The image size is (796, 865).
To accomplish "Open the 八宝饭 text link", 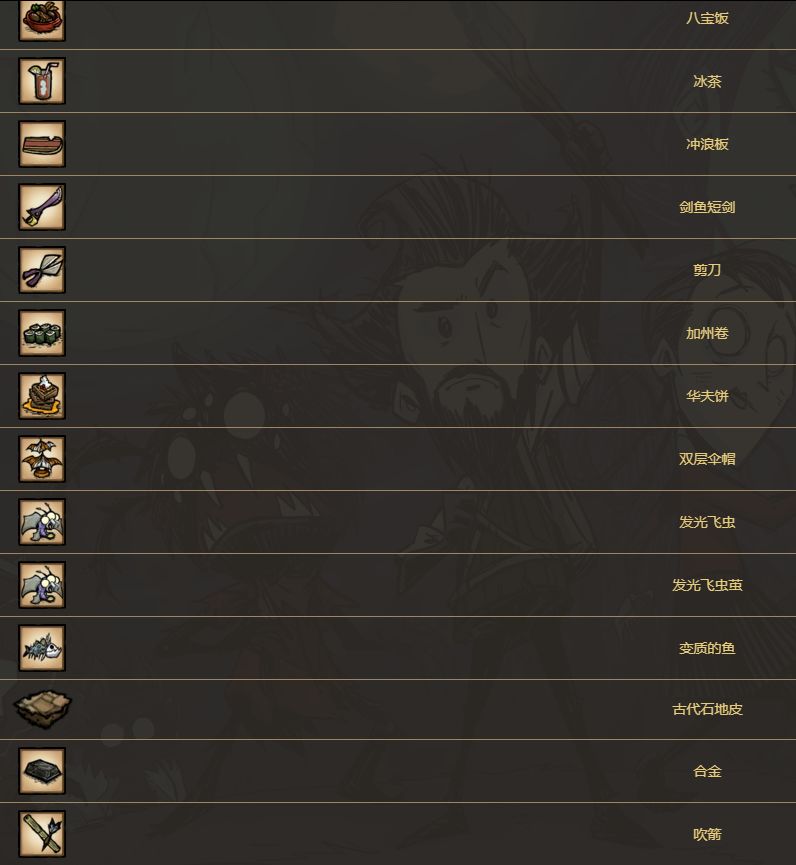I will click(x=707, y=18).
